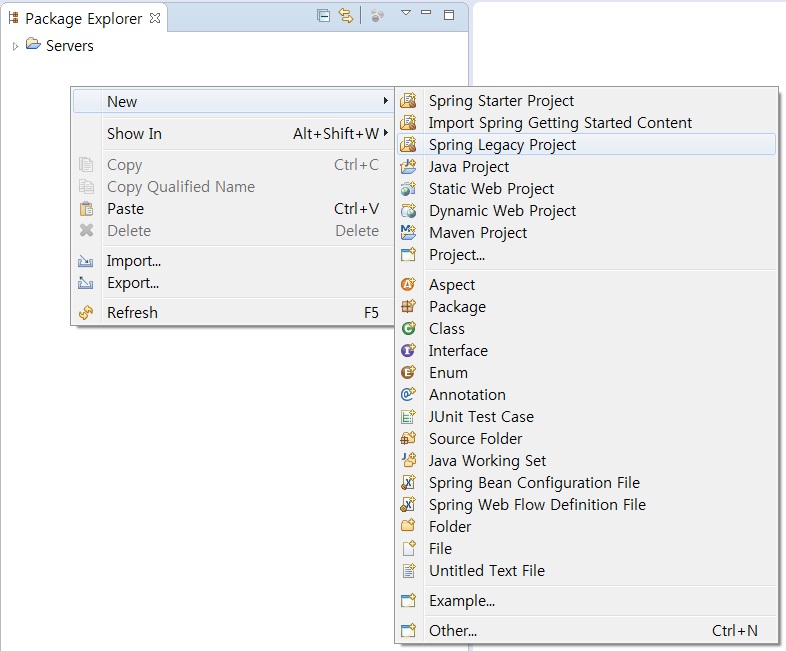Choose Import... from the context menu

tap(233, 261)
